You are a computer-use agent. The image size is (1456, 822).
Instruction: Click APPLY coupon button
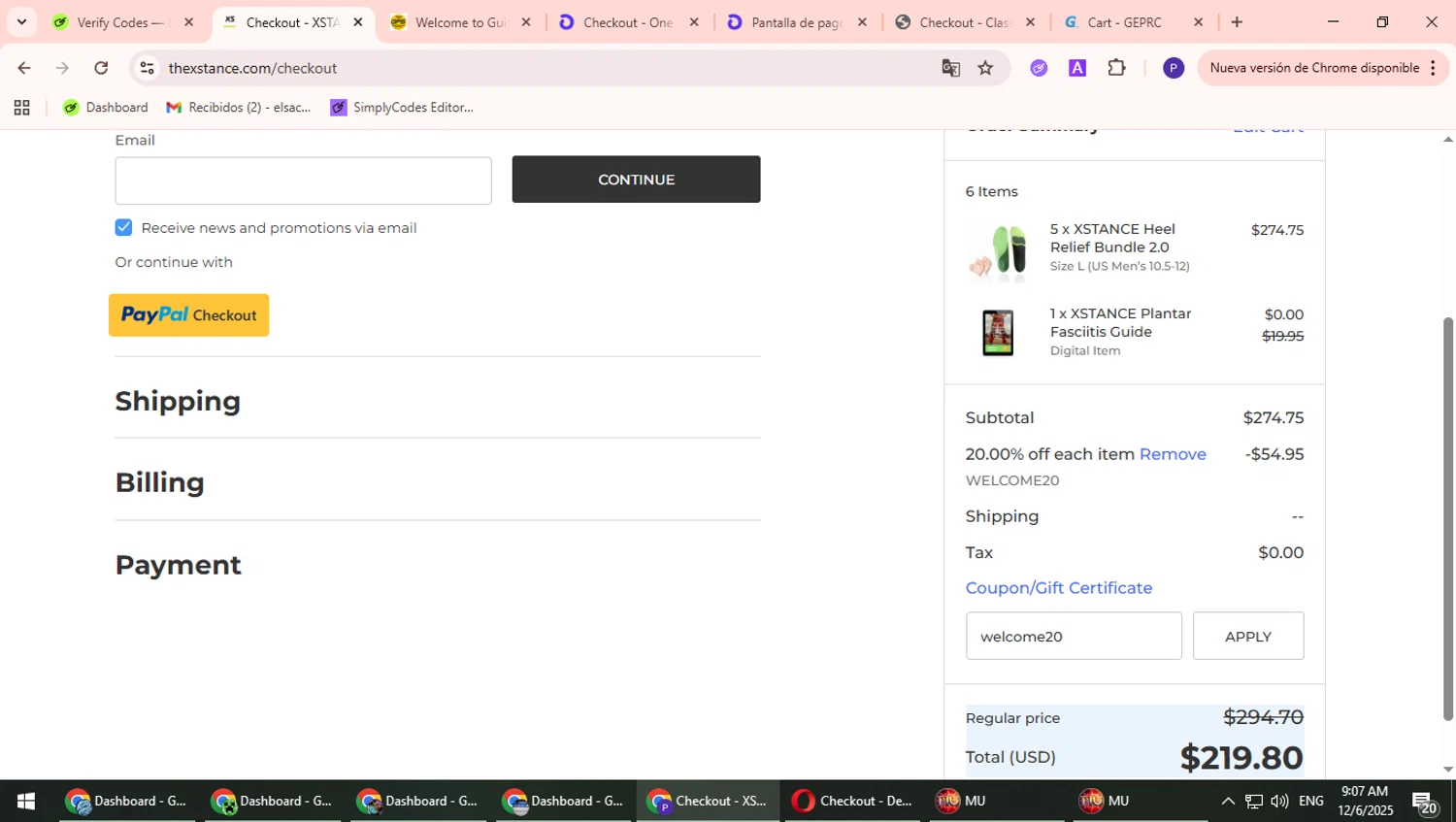(1248, 636)
